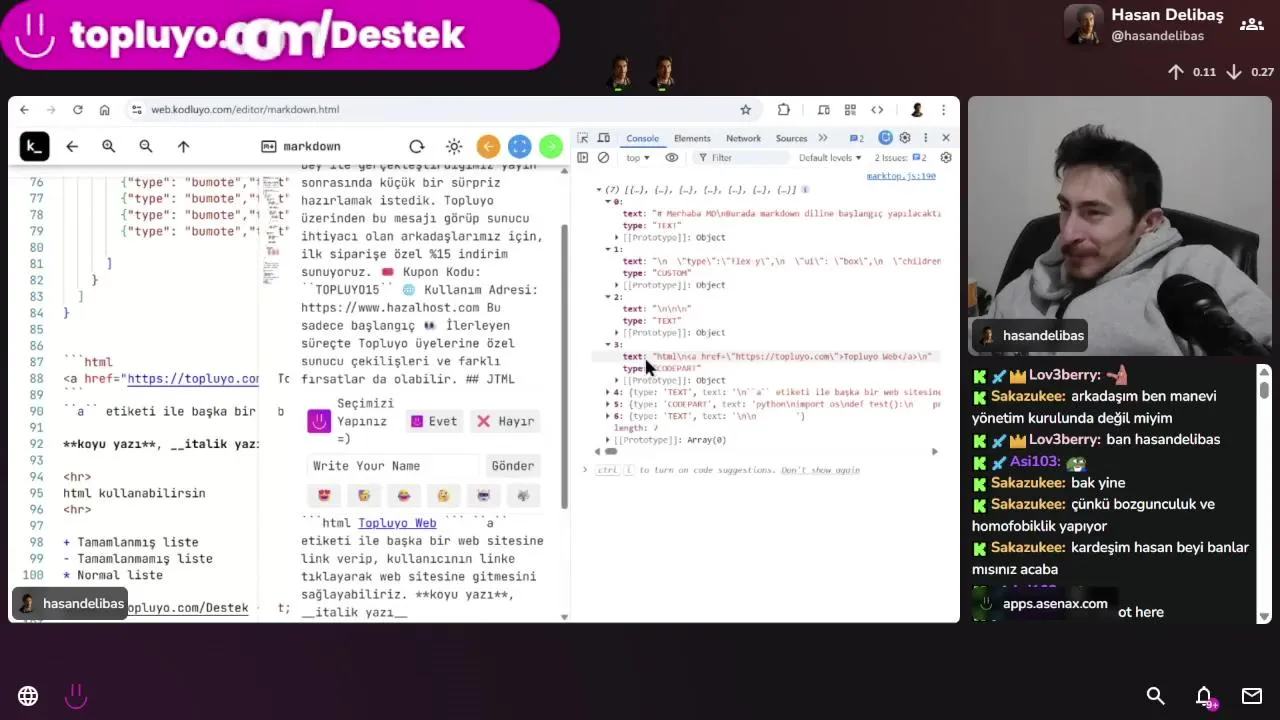Zoom out with the minus magnifier icon
The width and height of the screenshot is (1280, 720).
click(146, 146)
